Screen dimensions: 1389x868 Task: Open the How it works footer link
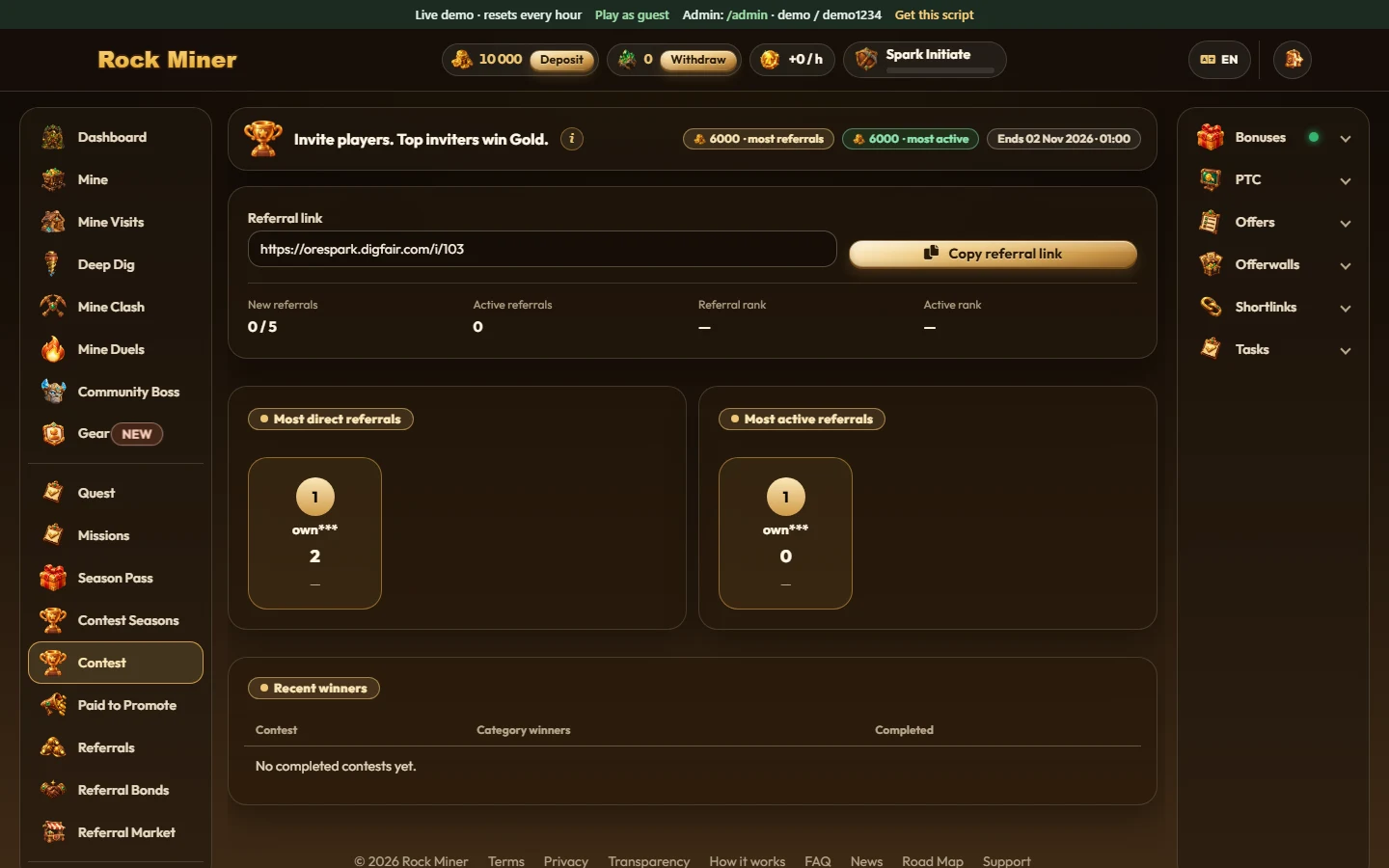[x=747, y=861]
